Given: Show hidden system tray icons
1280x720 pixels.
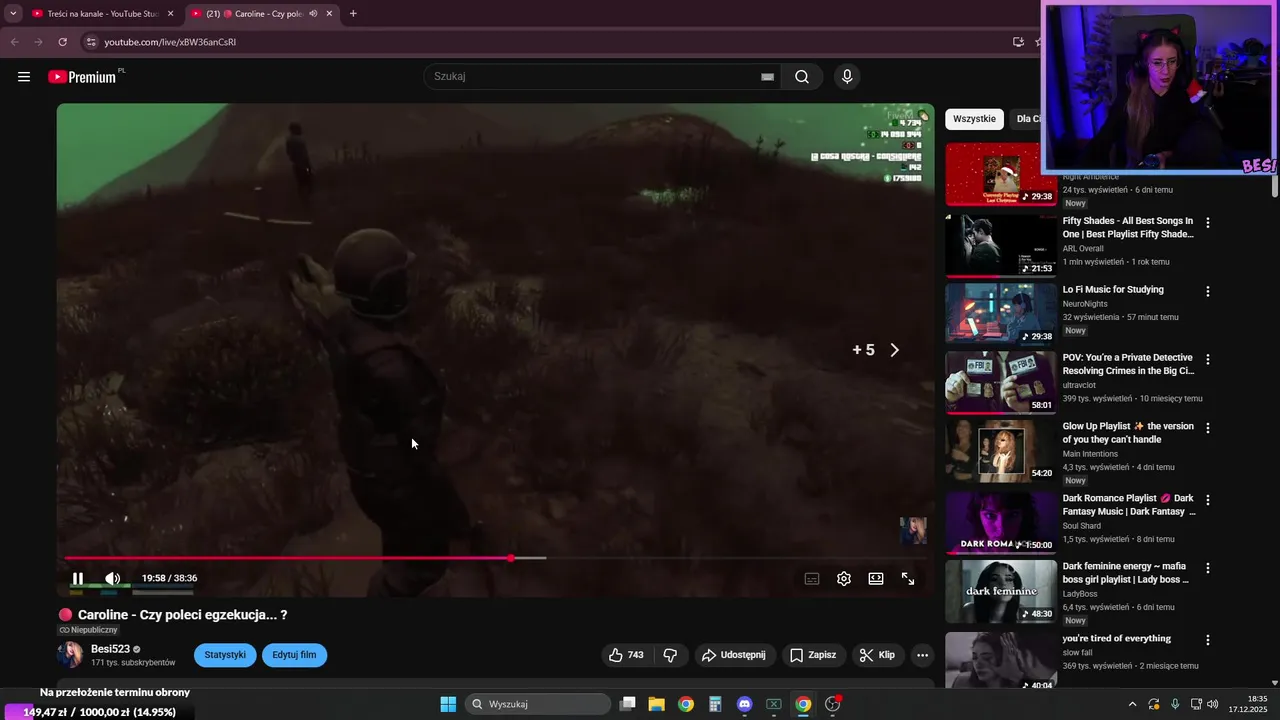Looking at the screenshot, I should coord(1132,704).
